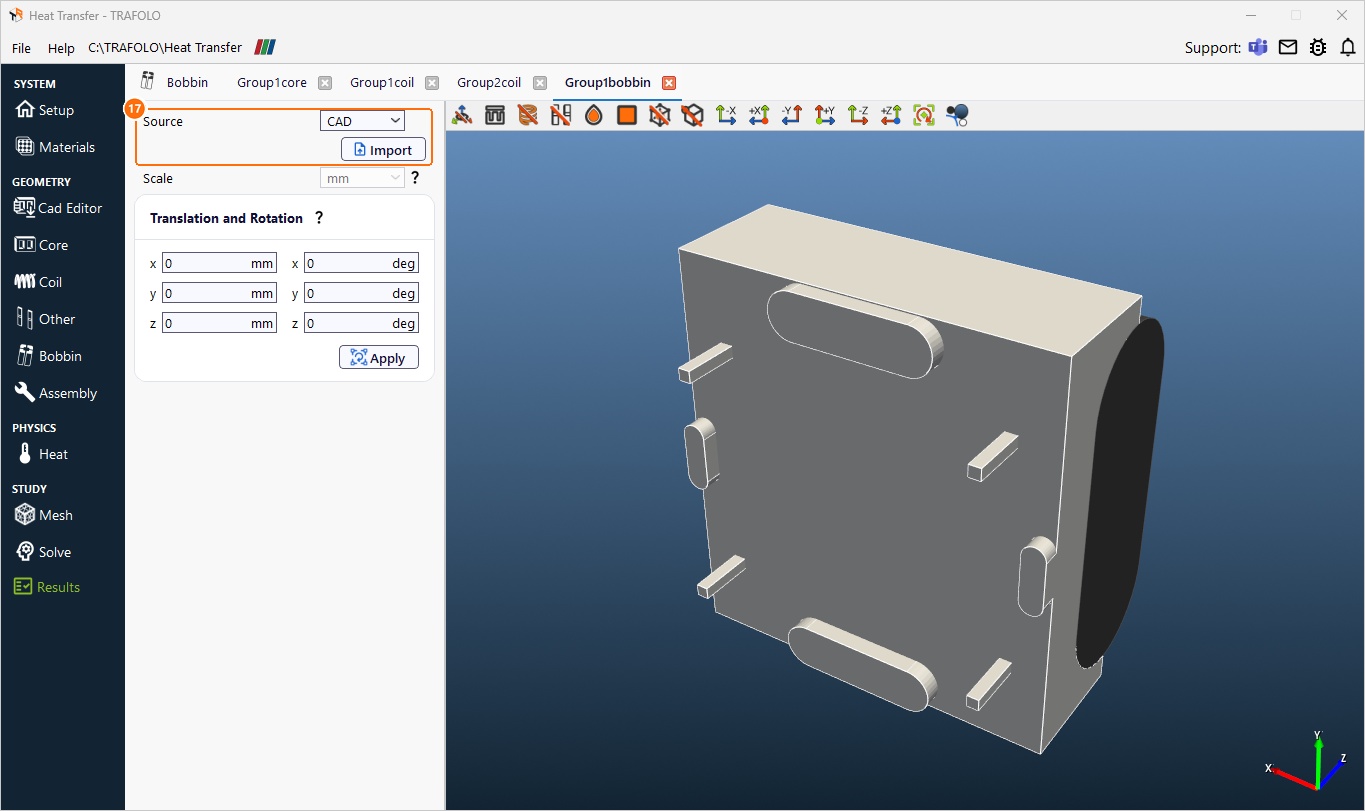Switch to the Group1core tab

point(272,82)
